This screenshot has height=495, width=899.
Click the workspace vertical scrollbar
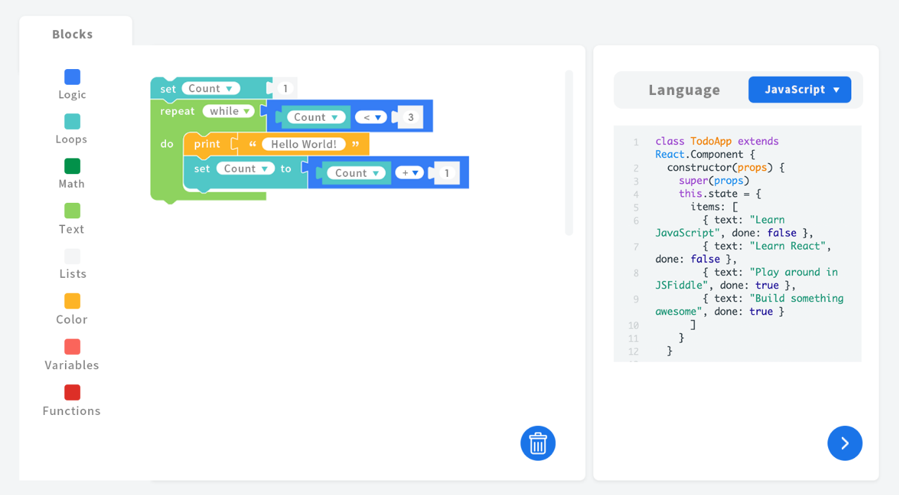click(569, 153)
